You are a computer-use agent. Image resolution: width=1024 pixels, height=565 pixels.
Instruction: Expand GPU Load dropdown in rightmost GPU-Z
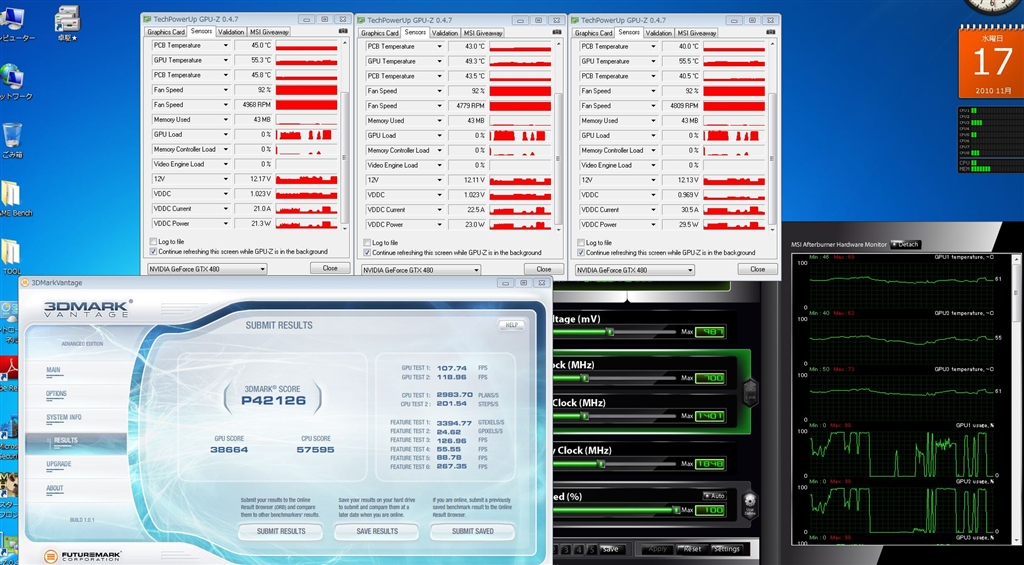[x=654, y=136]
